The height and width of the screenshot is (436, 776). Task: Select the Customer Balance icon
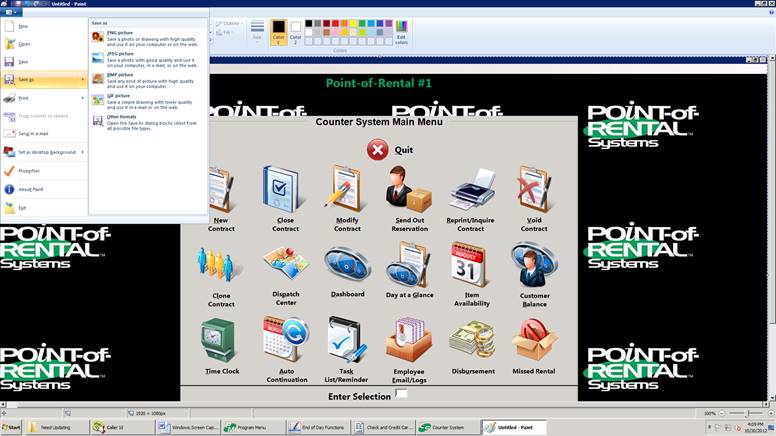point(534,265)
